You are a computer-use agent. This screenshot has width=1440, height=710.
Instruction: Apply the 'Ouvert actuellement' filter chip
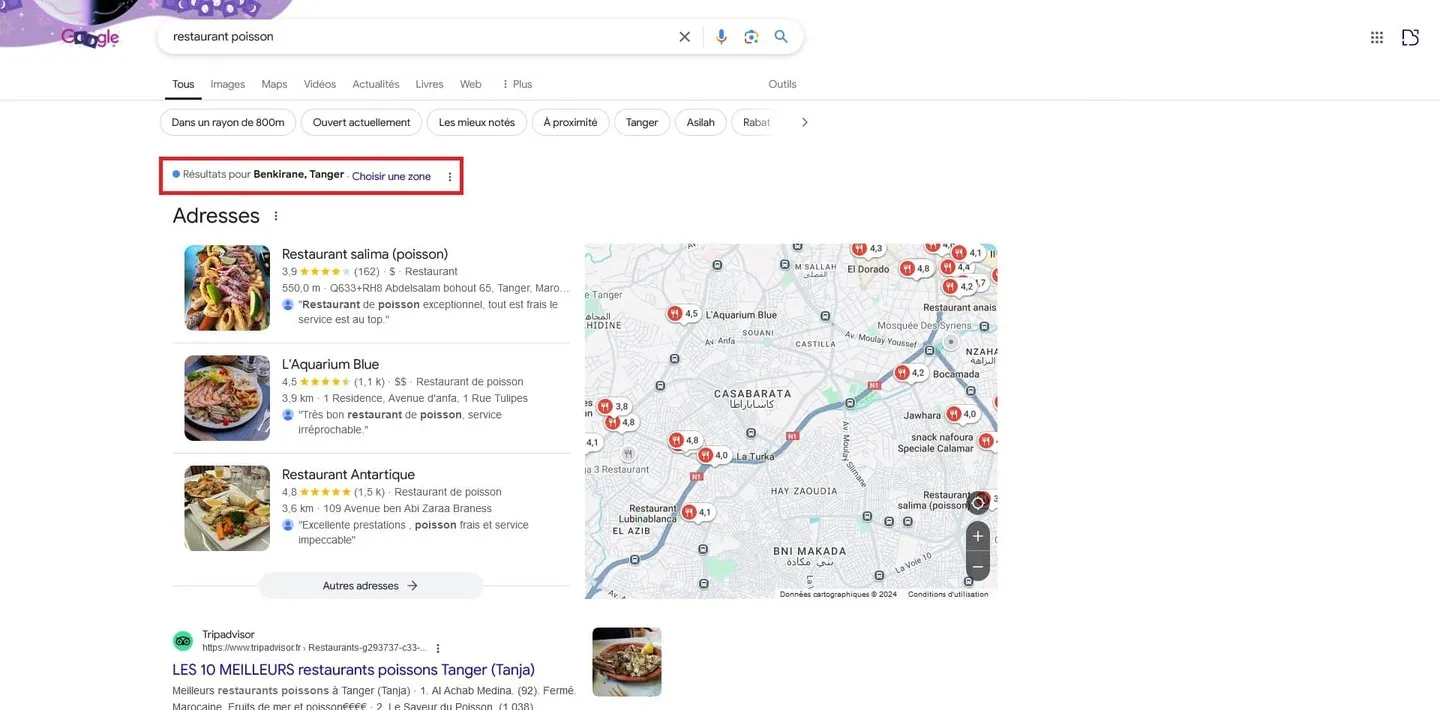(x=361, y=122)
